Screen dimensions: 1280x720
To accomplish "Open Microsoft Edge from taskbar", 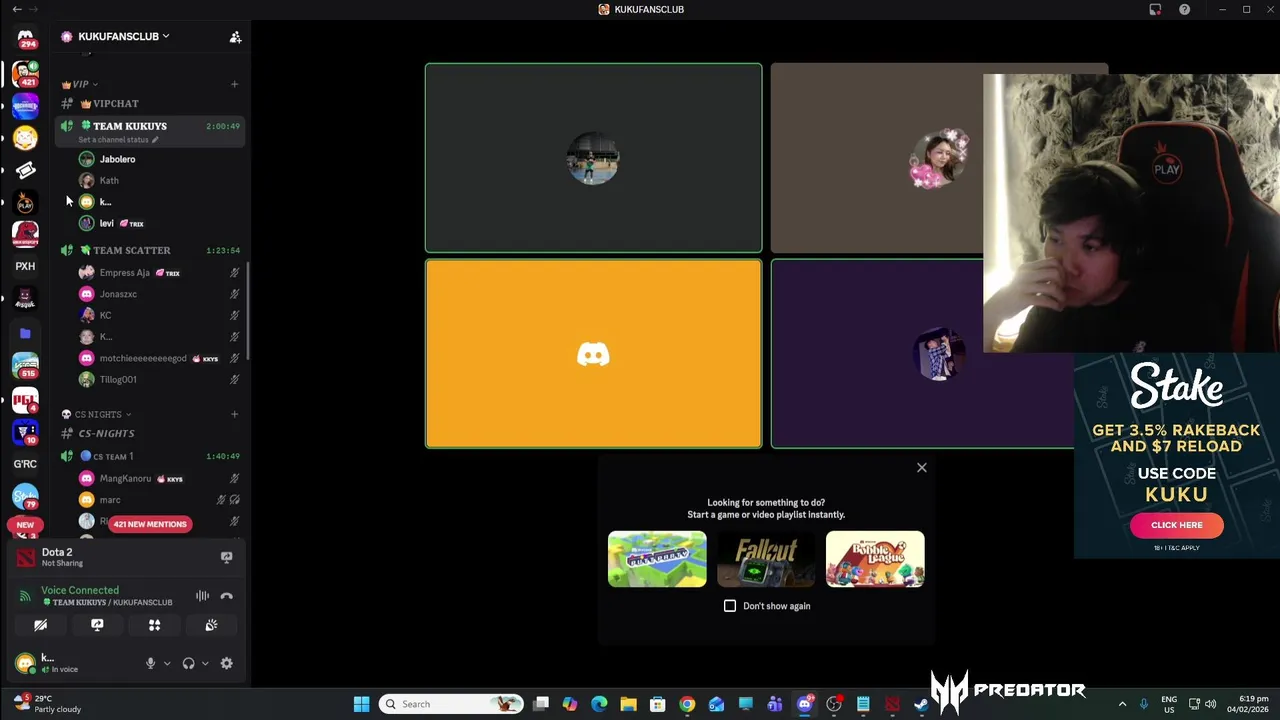I will [x=599, y=705].
